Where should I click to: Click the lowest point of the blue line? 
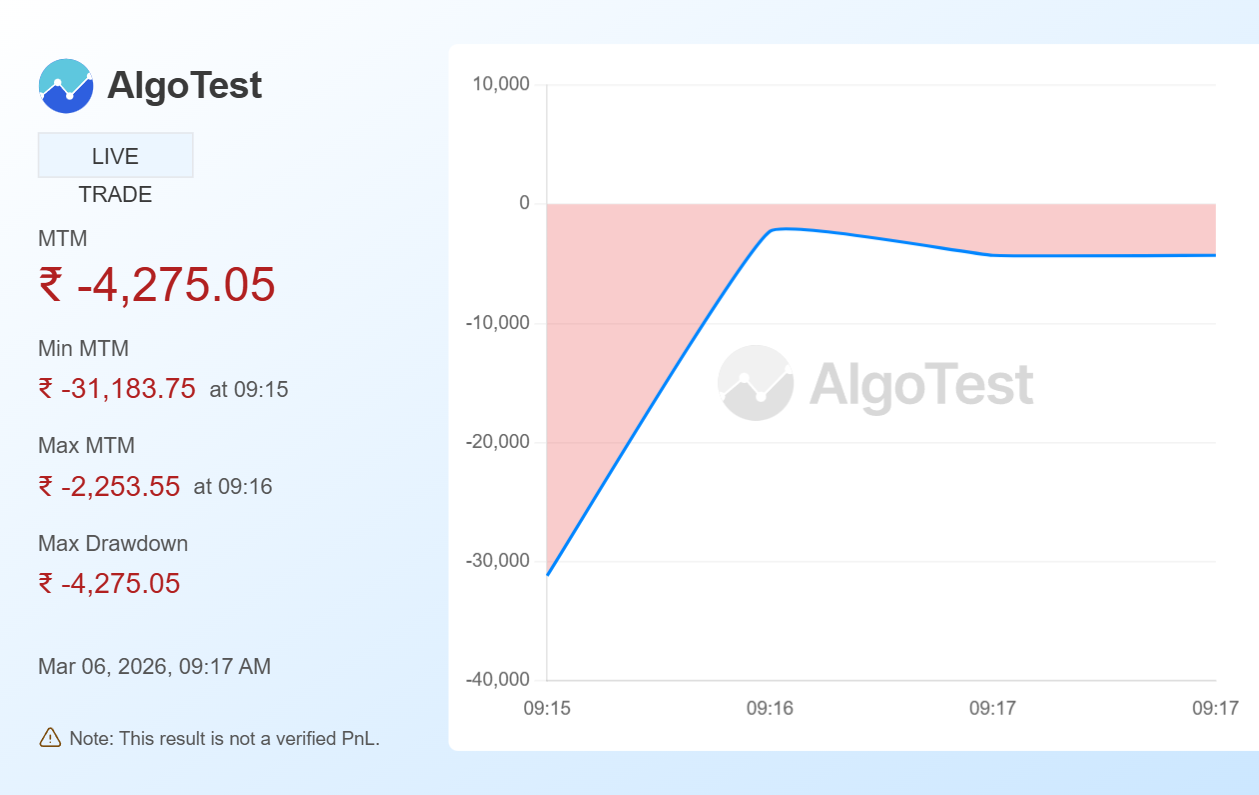[x=547, y=575]
